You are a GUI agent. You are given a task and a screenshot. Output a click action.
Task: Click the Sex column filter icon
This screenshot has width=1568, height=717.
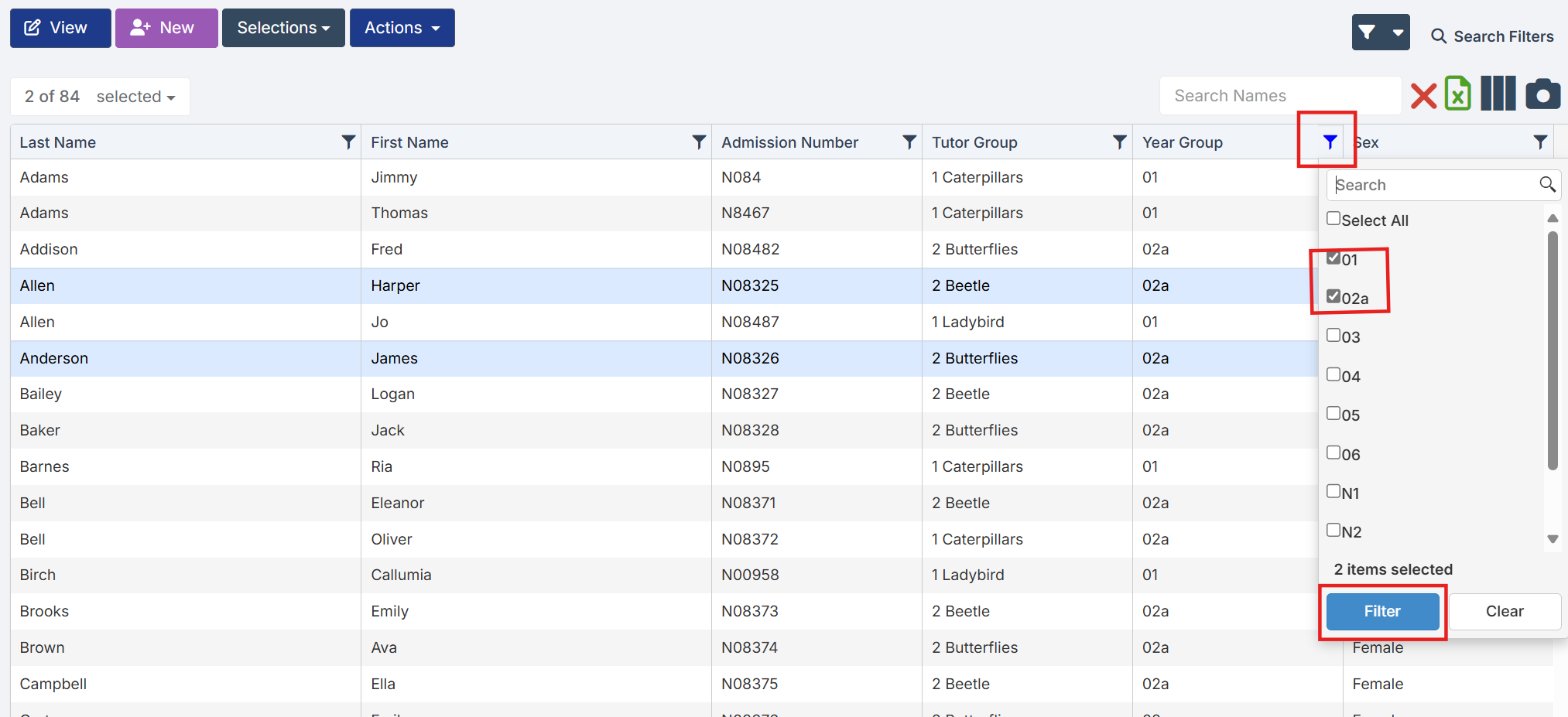point(1540,142)
